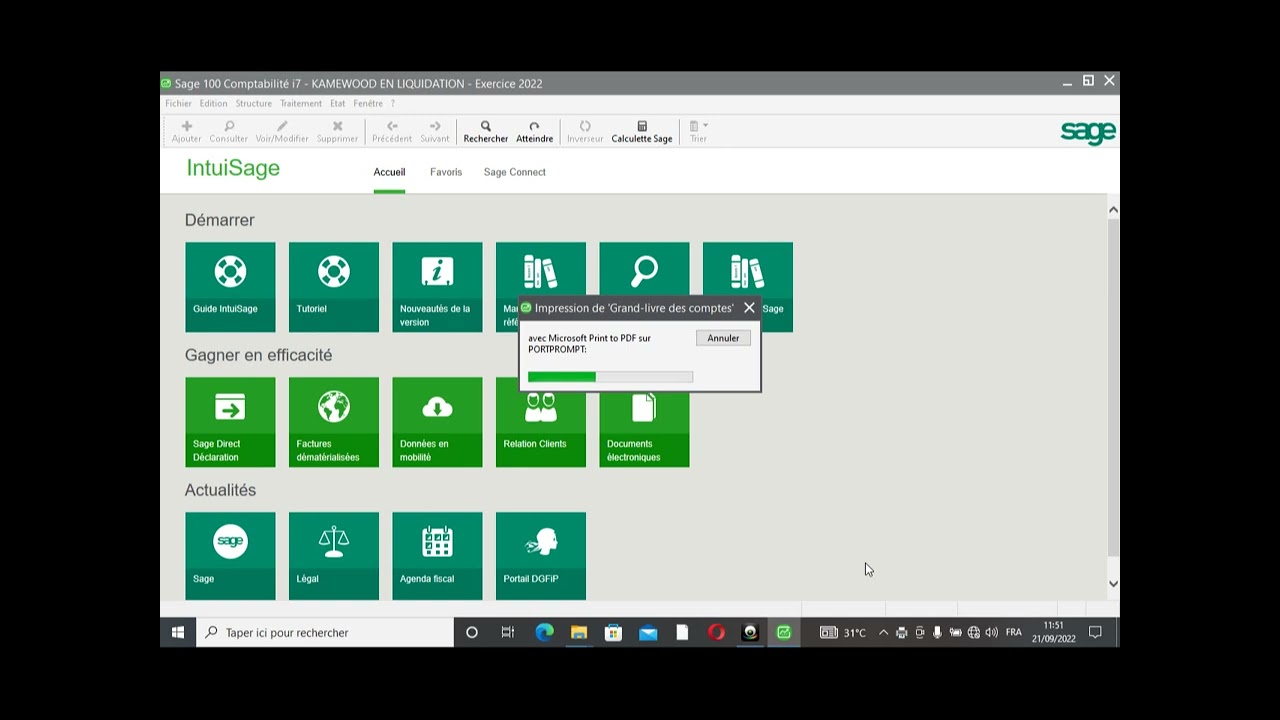
Task: Click the Sage logo at top right
Action: coord(1088,132)
